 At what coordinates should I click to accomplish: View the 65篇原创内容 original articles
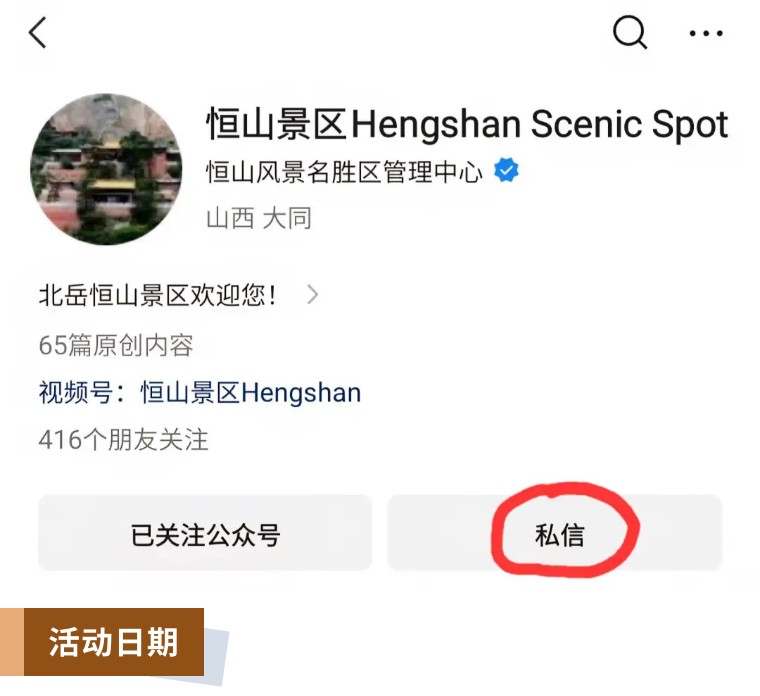[x=116, y=345]
